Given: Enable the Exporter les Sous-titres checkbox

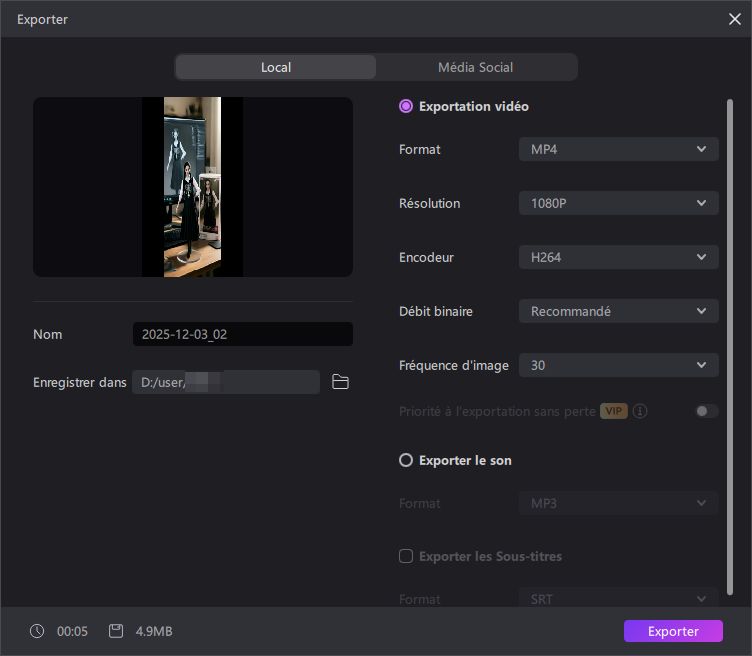Looking at the screenshot, I should click(406, 556).
